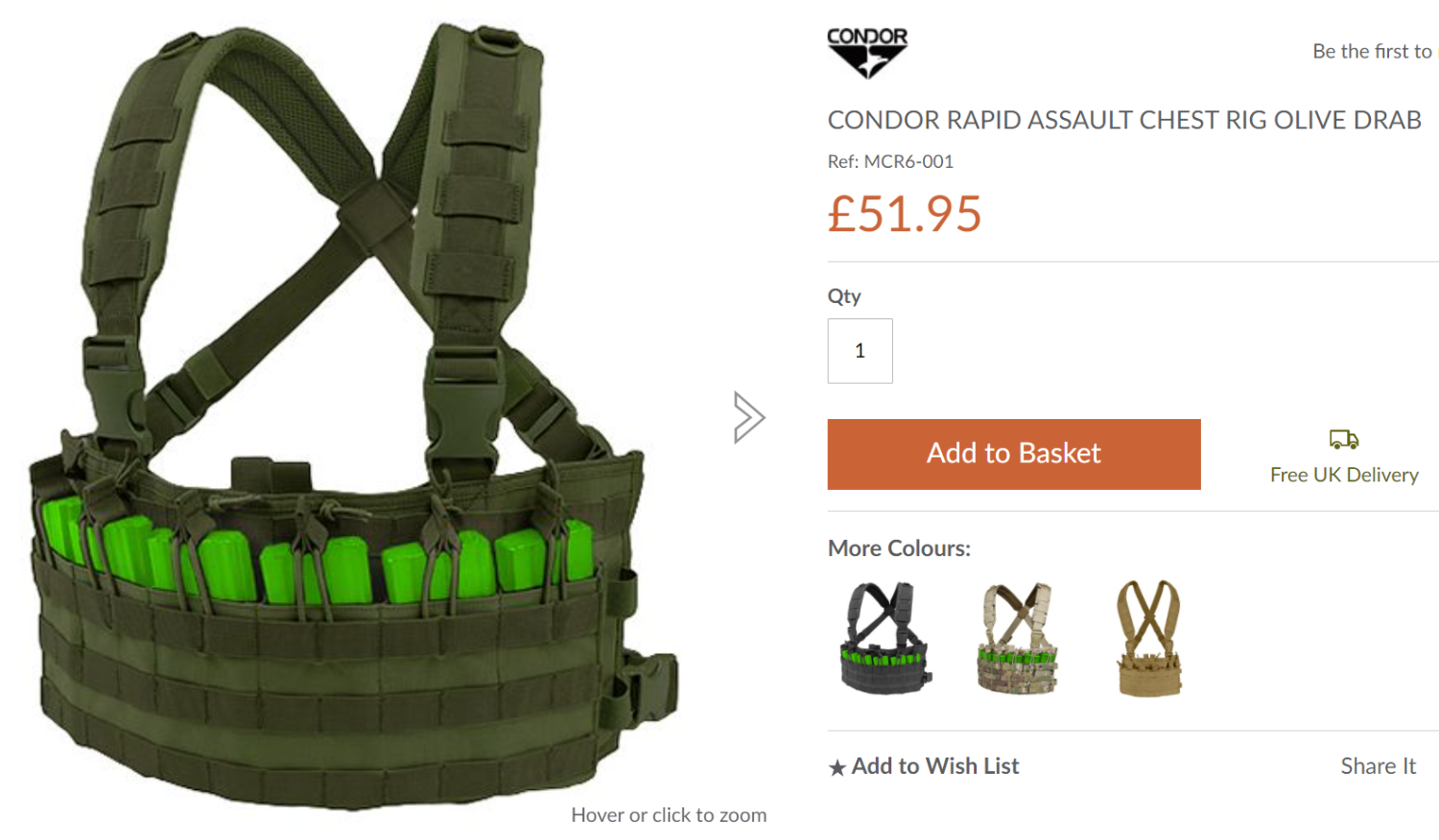Viewport: 1439px width, 840px height.
Task: Click the Qty label
Action: tap(844, 296)
